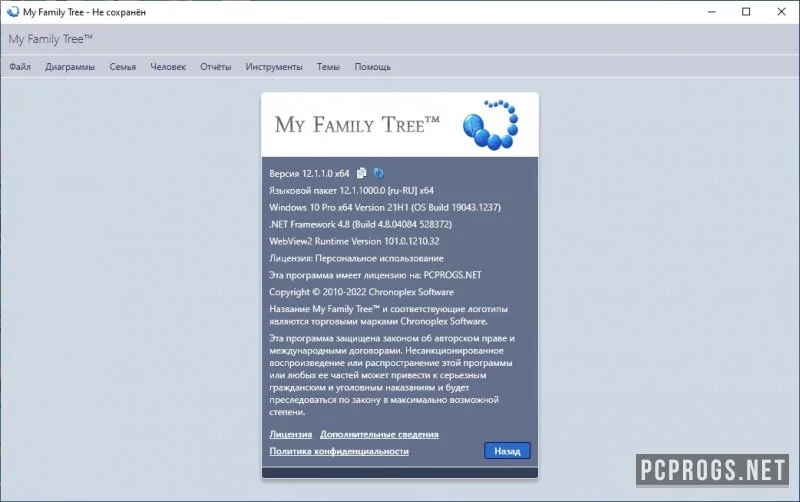Open the Файл menu
The height and width of the screenshot is (502, 800).
[x=20, y=67]
